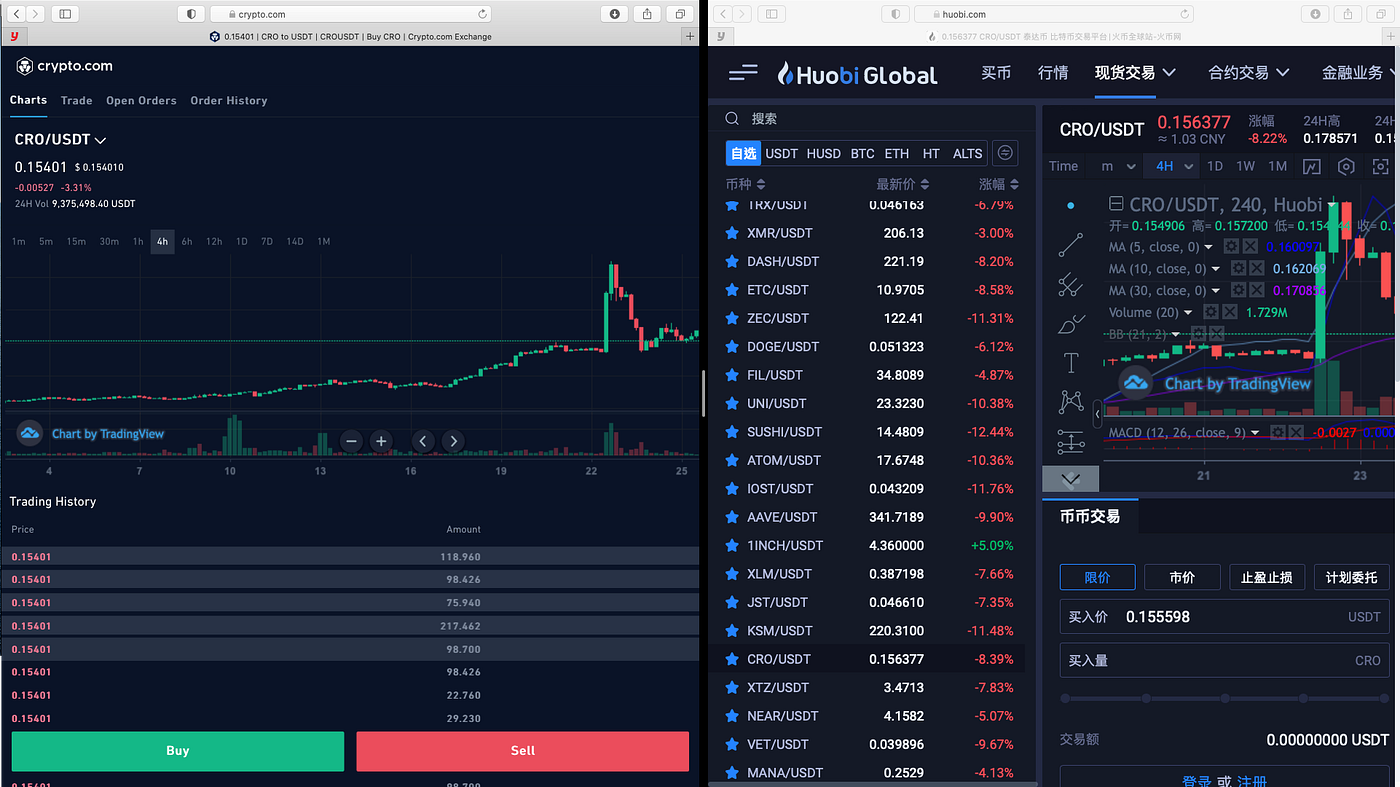The image size is (1400, 787).
Task: Open the CRO/USDT pair selector on crypto.com
Action: pos(60,140)
